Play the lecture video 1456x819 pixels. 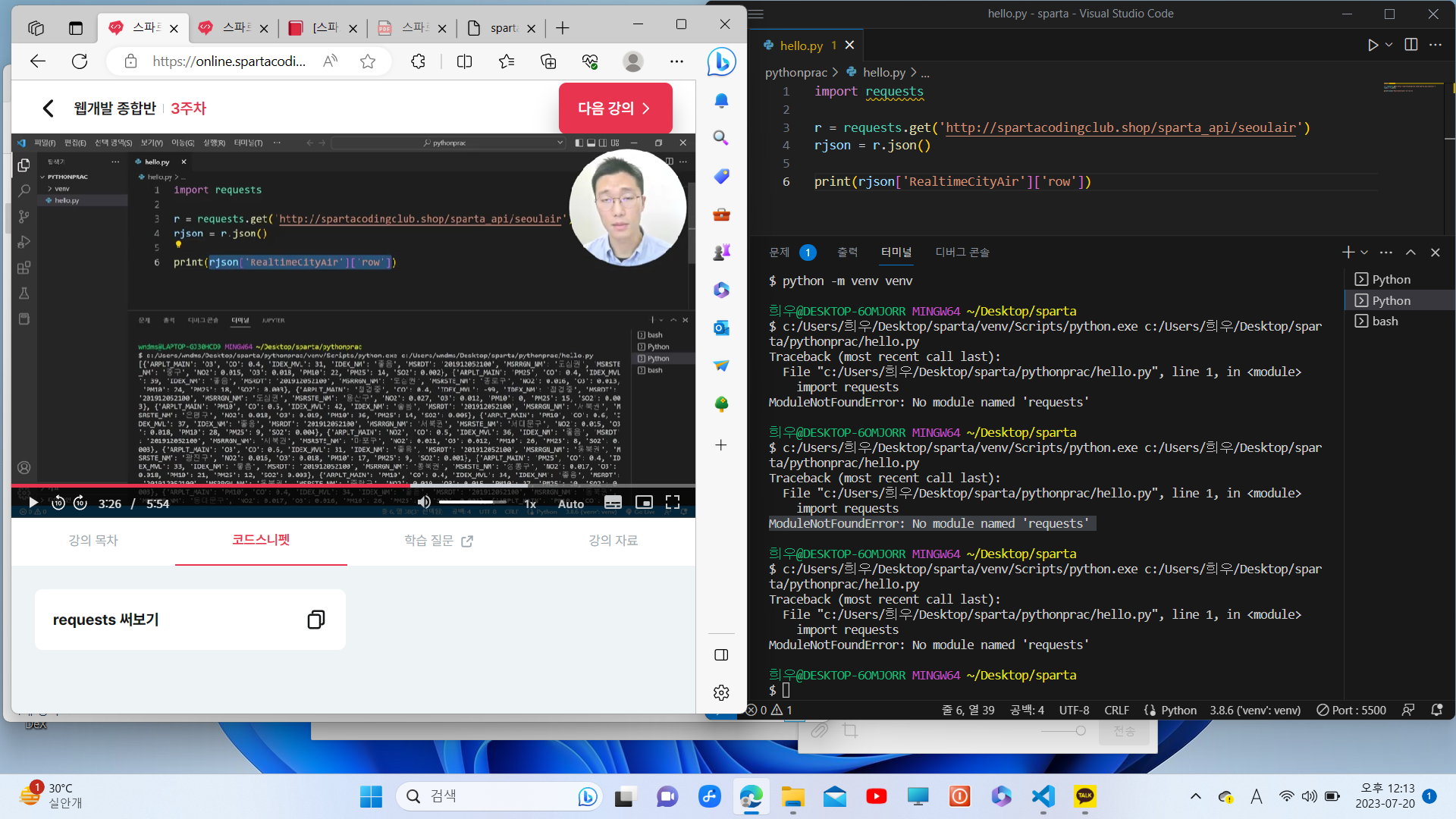33,503
